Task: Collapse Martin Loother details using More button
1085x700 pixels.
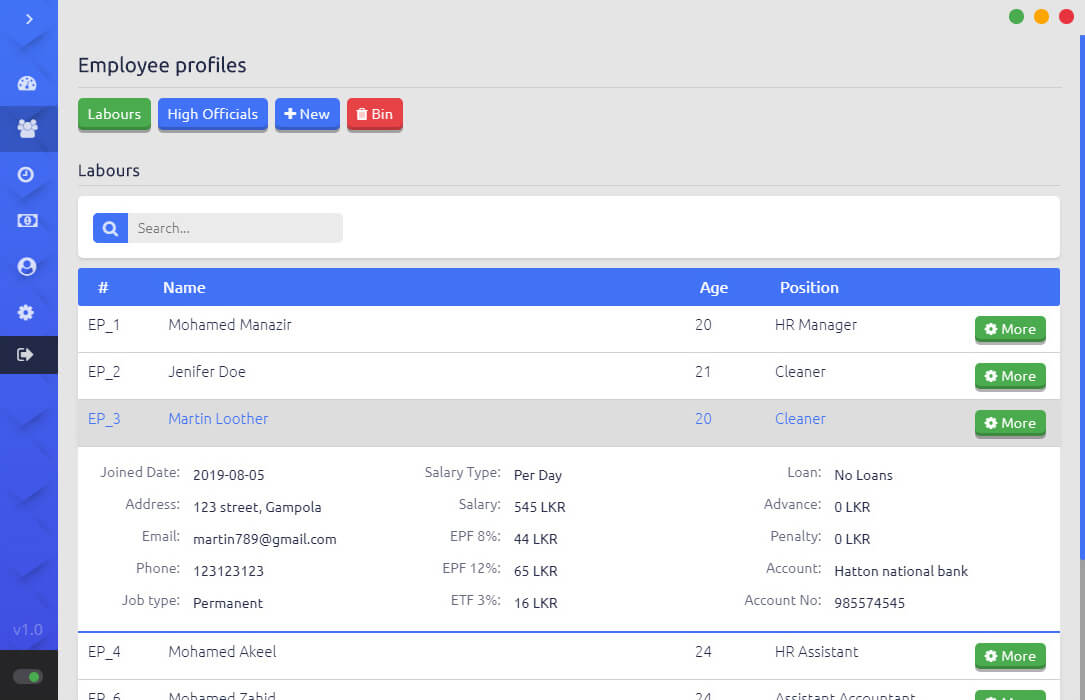Action: pos(1010,423)
